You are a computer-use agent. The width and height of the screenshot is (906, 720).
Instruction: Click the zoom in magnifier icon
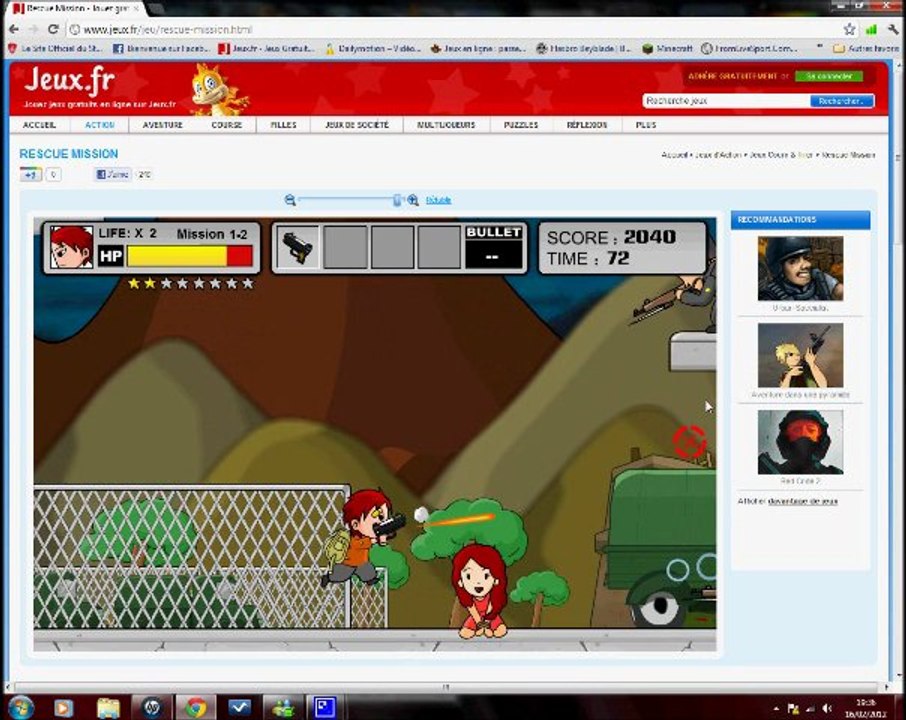[413, 200]
